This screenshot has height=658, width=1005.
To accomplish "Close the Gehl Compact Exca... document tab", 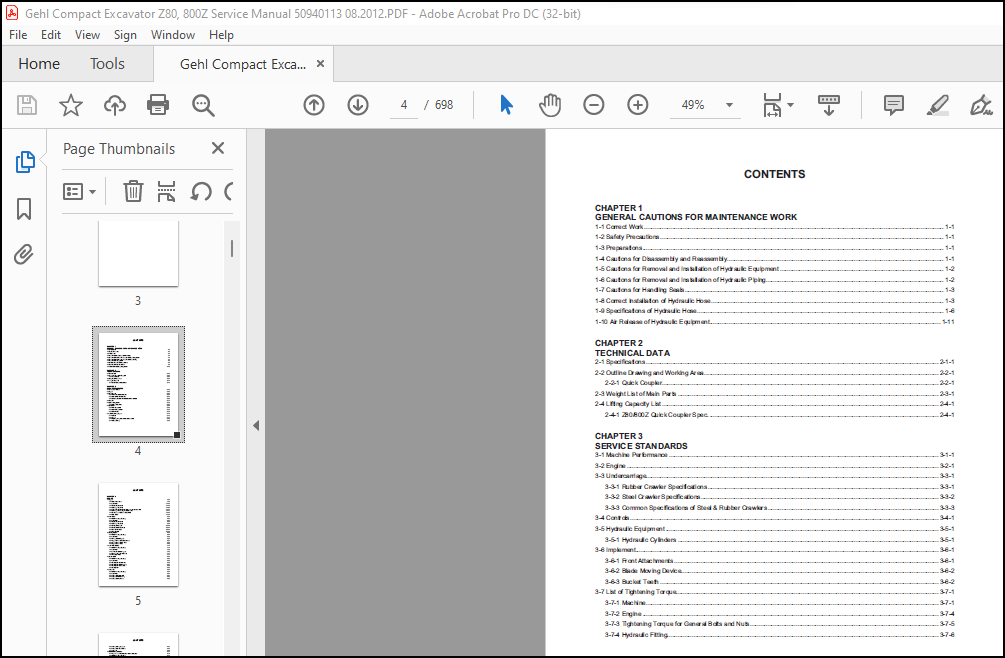I will pos(320,63).
